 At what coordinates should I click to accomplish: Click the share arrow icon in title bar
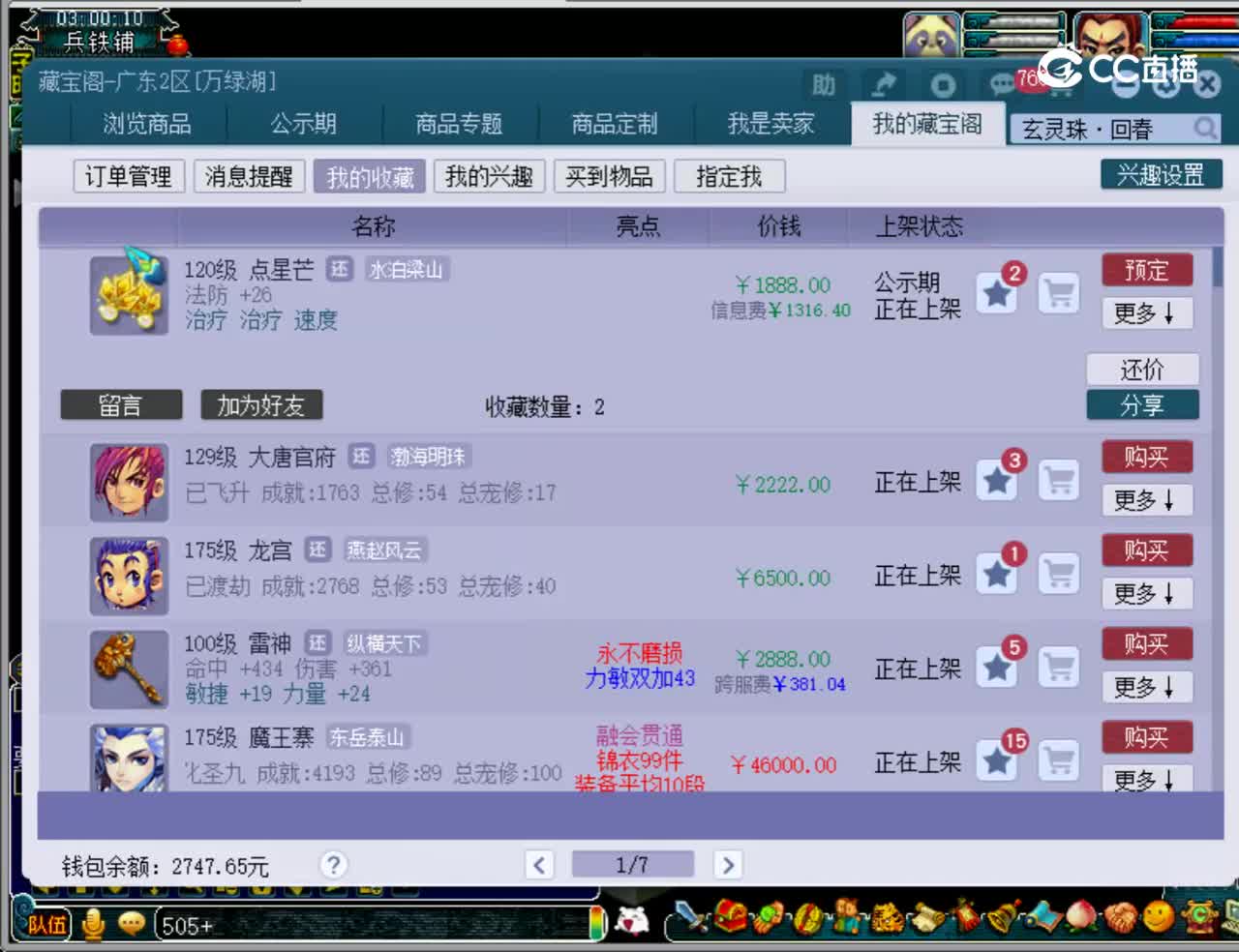click(x=883, y=85)
